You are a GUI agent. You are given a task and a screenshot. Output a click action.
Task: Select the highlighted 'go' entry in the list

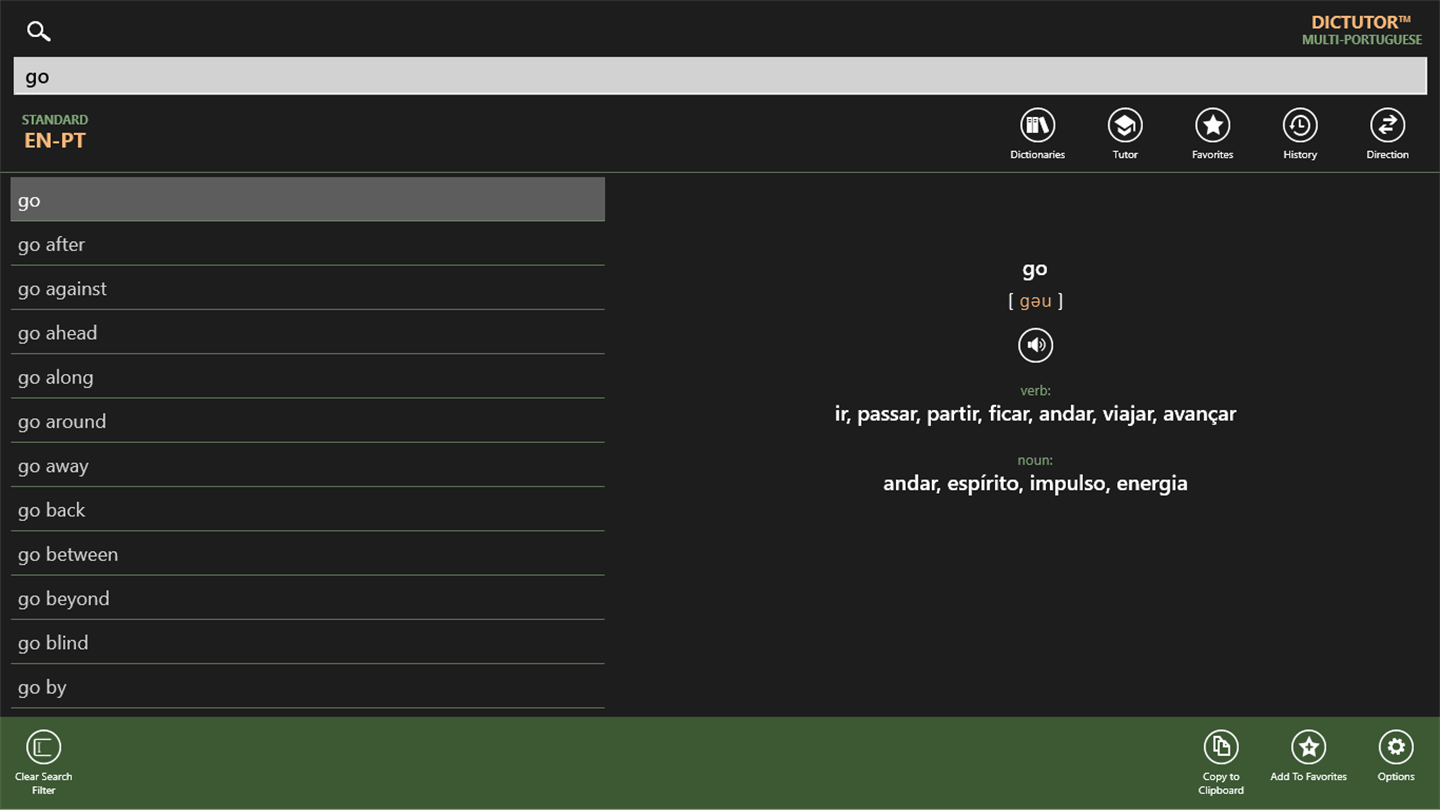click(308, 199)
